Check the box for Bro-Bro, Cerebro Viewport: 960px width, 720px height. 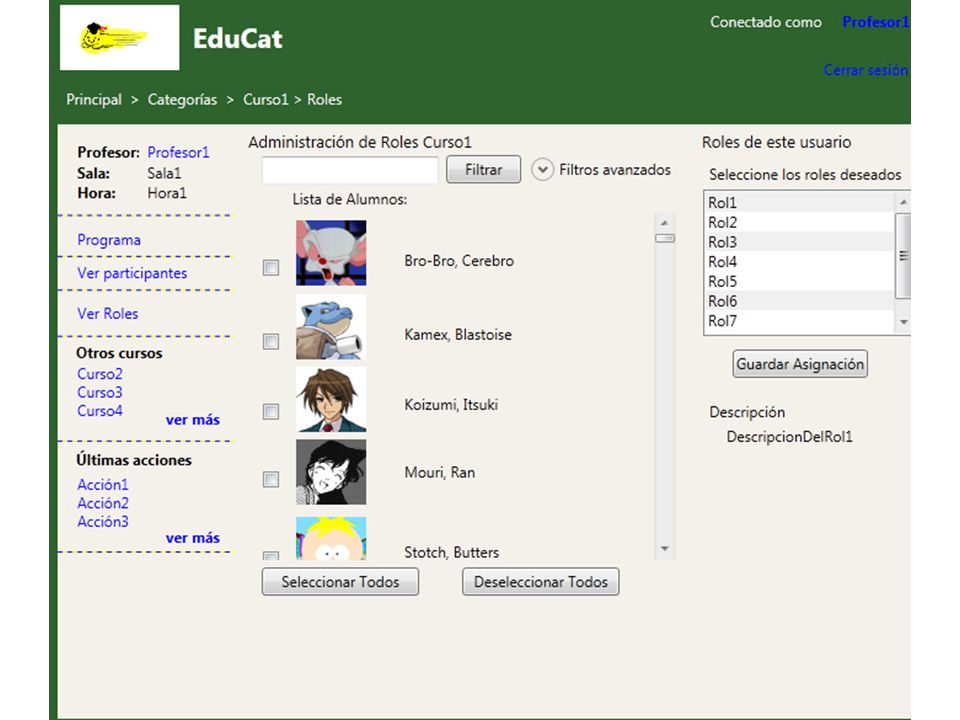pos(271,268)
